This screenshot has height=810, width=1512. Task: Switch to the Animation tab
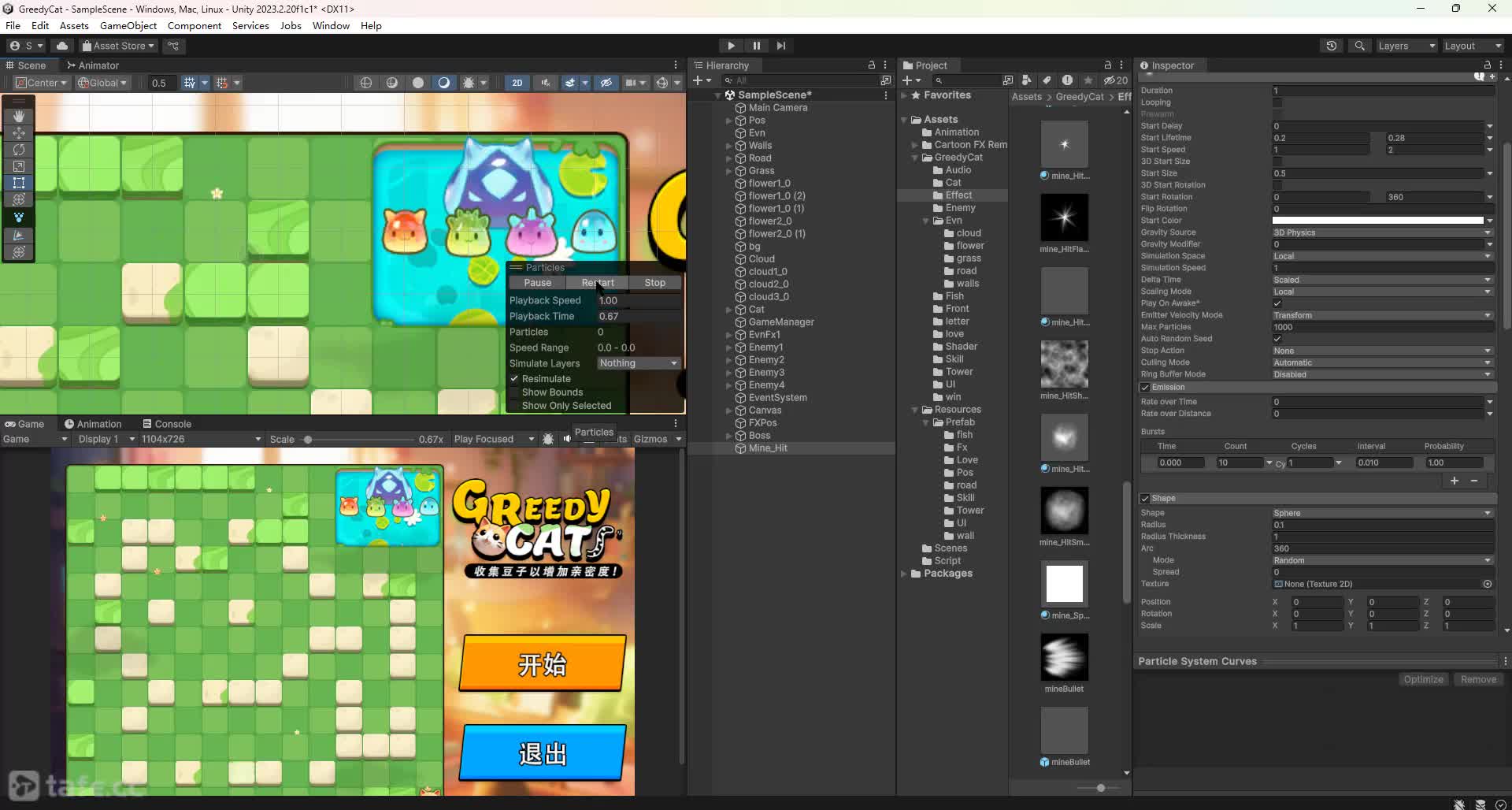[x=93, y=424]
